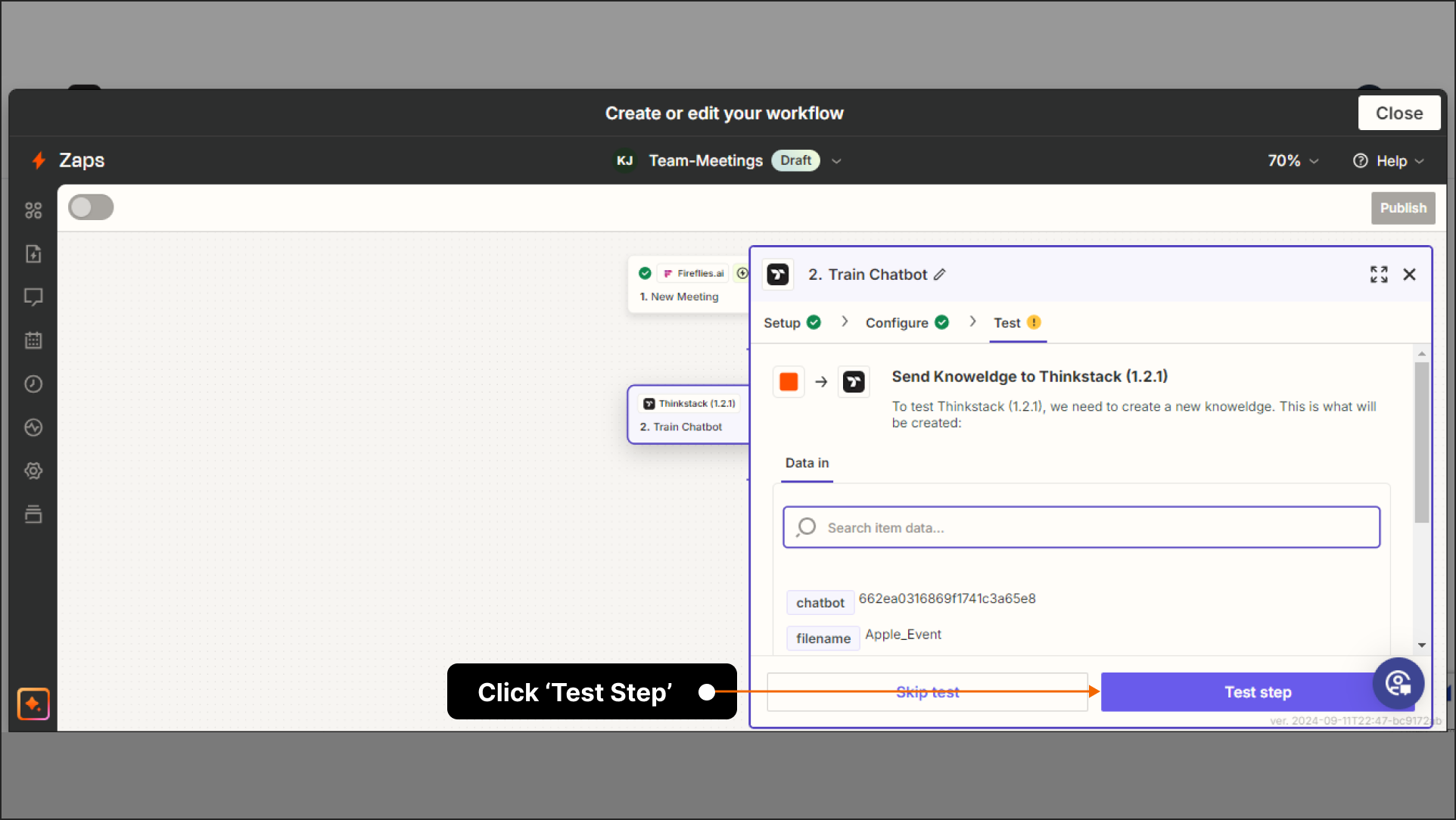The width and height of the screenshot is (1456, 820).
Task: Click the green check on New Meeting step
Action: 645,273
